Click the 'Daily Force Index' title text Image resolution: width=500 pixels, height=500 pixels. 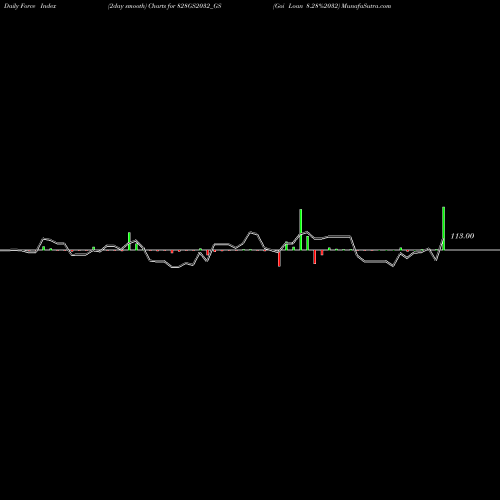point(30,6)
